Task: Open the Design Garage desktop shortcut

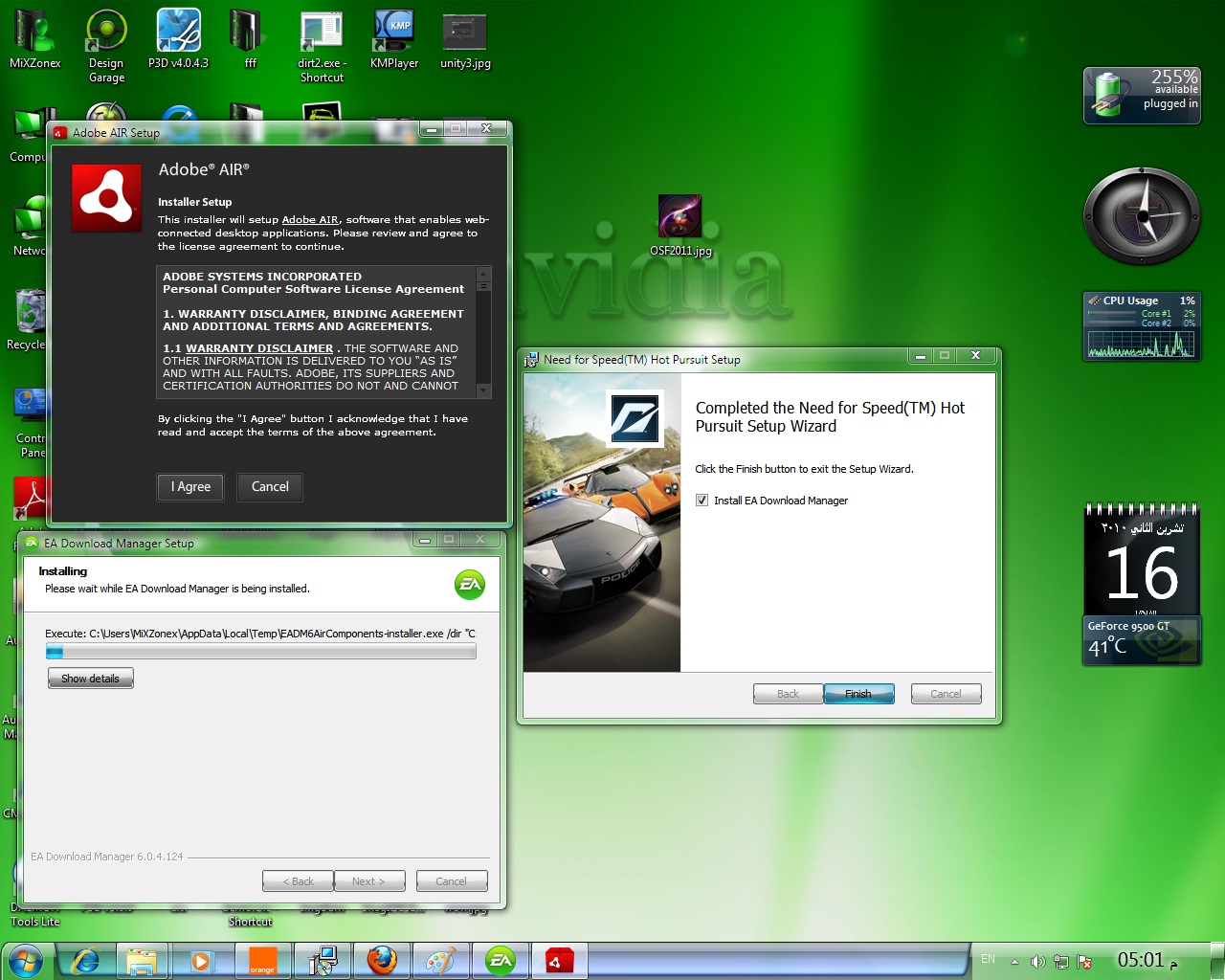Action: click(x=106, y=44)
